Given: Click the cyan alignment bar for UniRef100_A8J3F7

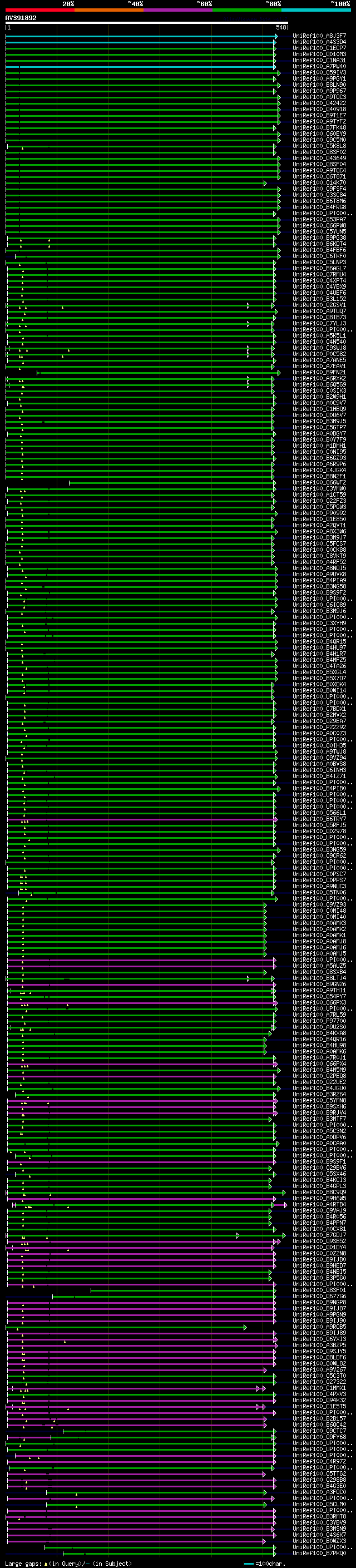Looking at the screenshot, I should 141,37.
